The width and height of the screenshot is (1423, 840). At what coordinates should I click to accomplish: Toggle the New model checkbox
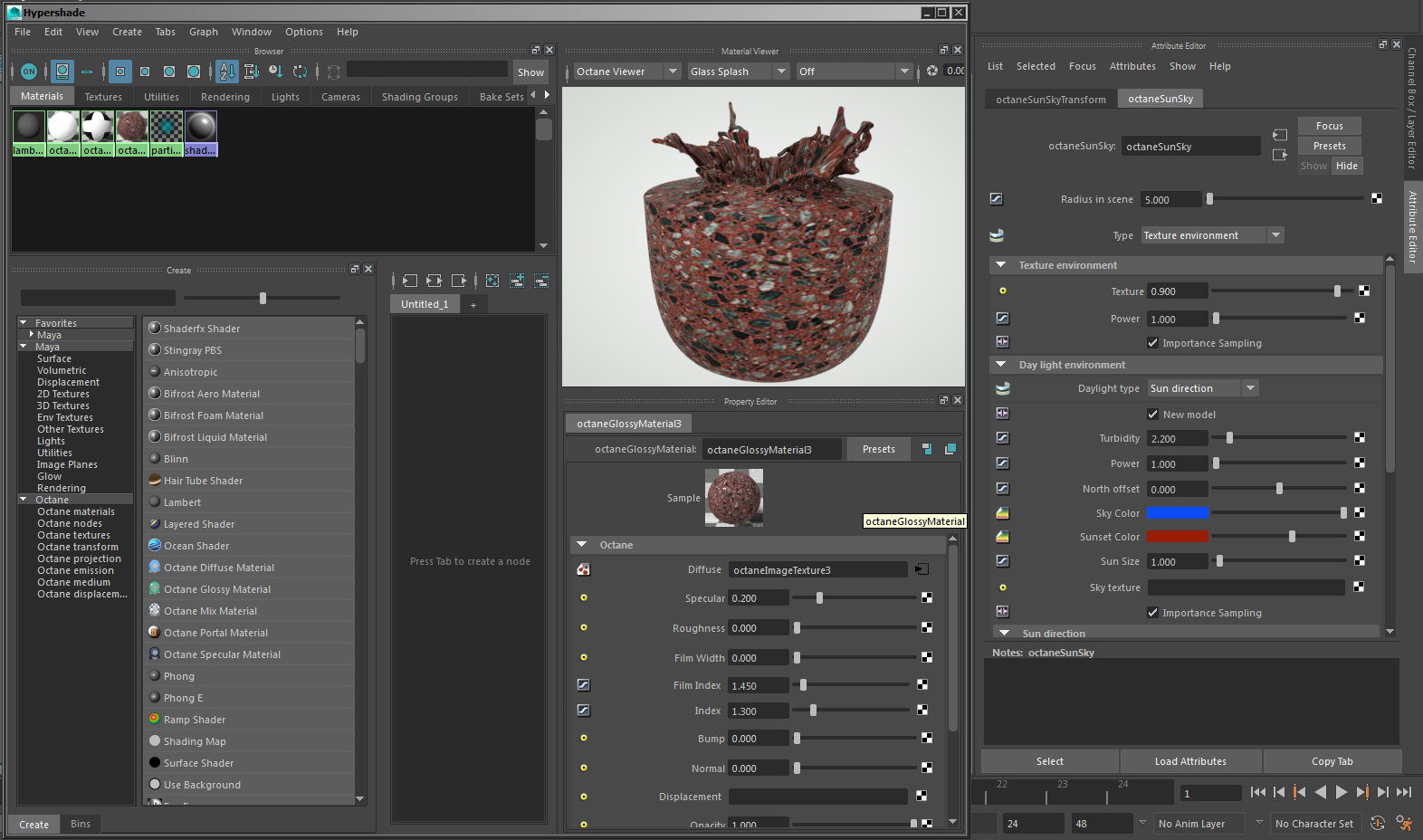[1152, 415]
